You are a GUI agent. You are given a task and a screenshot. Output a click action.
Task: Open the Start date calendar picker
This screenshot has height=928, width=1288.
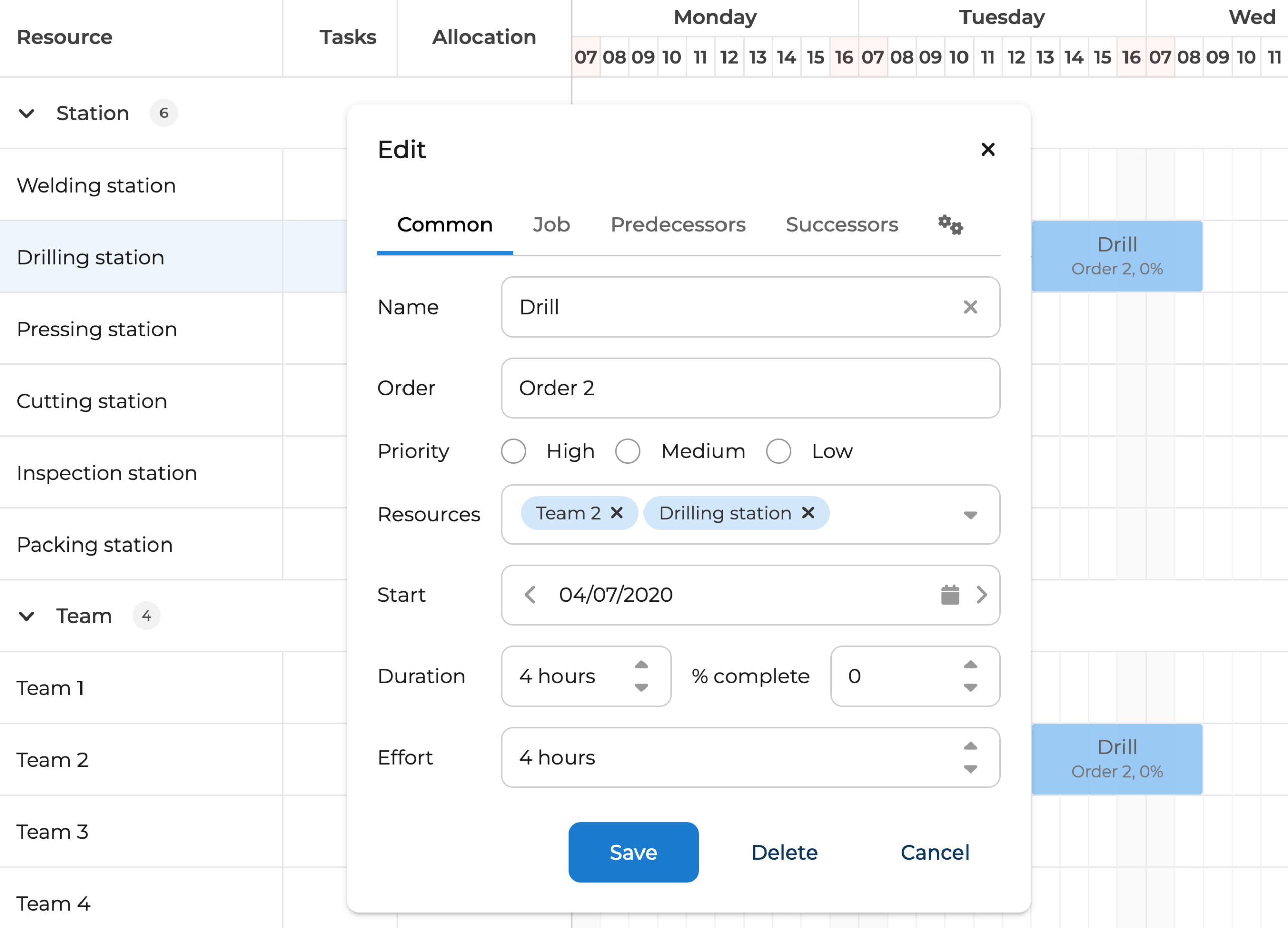(949, 595)
